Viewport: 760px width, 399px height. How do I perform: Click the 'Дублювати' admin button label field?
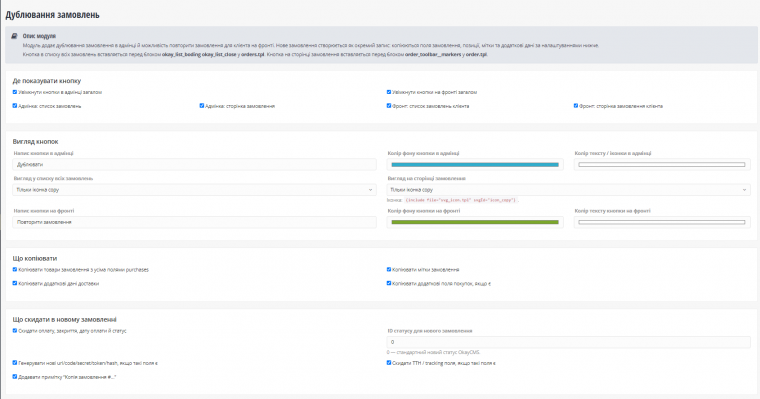(x=194, y=164)
